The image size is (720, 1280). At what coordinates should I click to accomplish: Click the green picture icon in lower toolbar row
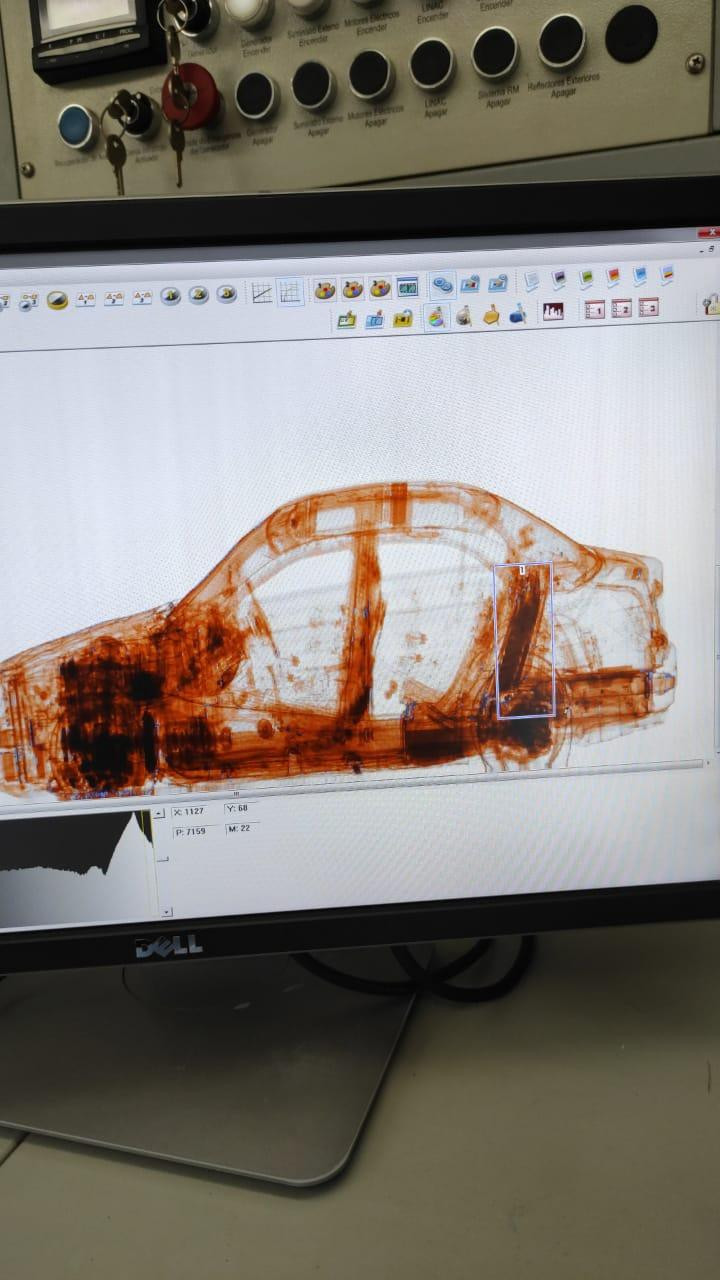(347, 320)
